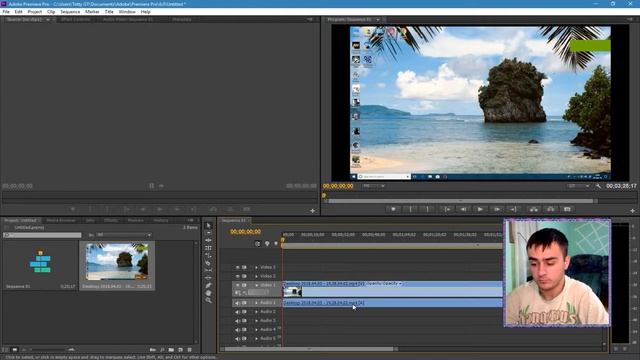Expand the Audio 2 track

coord(256,312)
